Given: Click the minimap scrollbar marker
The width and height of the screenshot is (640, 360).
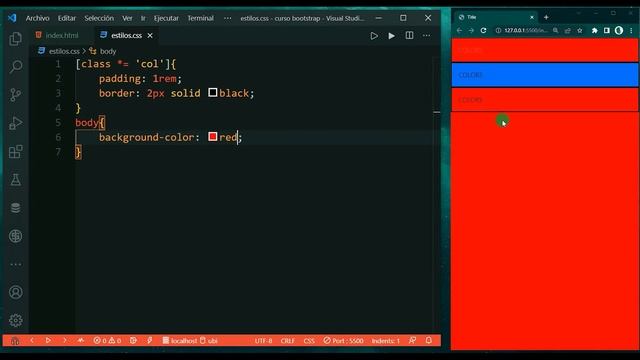Looking at the screenshot, I should tap(437, 111).
